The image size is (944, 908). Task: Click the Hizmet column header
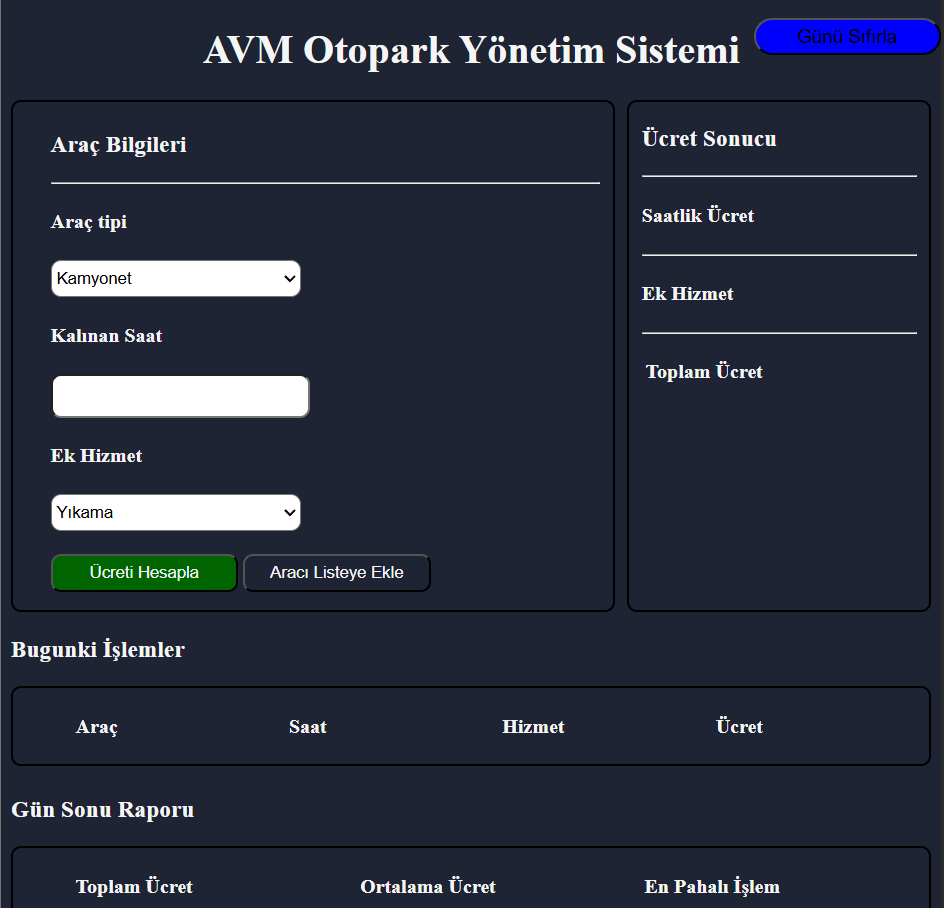(x=533, y=727)
